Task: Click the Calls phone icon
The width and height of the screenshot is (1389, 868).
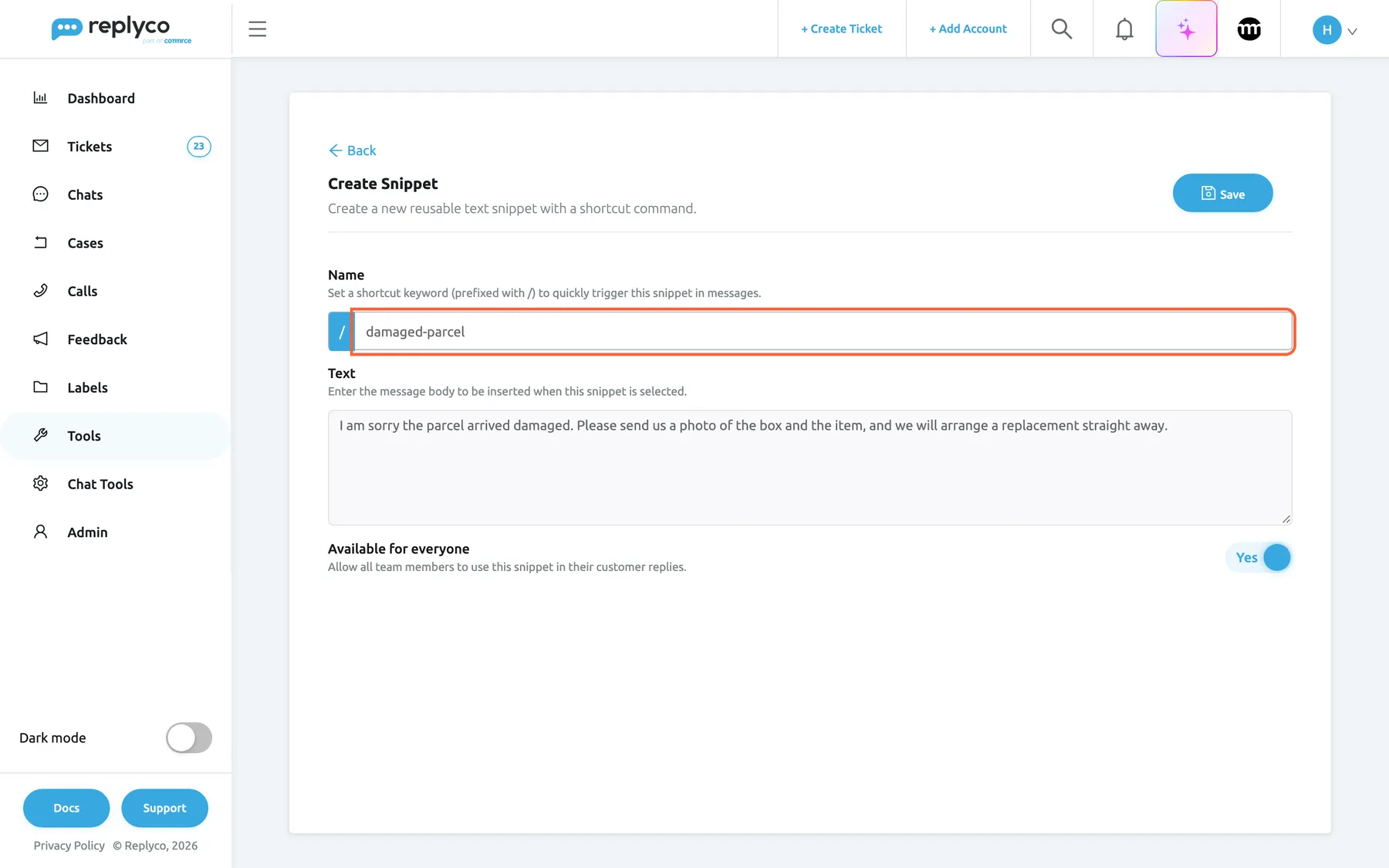Action: (40, 291)
